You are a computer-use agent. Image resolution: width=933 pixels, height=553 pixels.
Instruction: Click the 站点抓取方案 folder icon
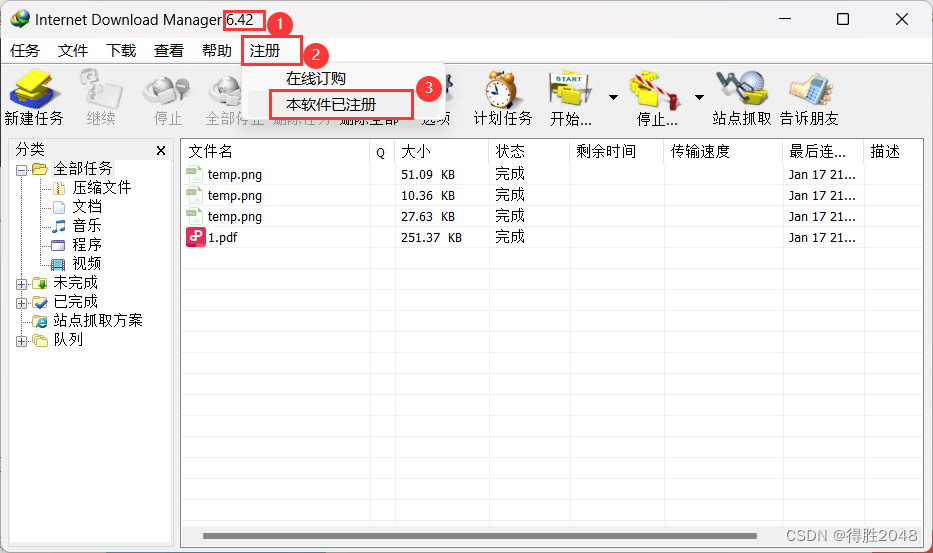[x=40, y=321]
